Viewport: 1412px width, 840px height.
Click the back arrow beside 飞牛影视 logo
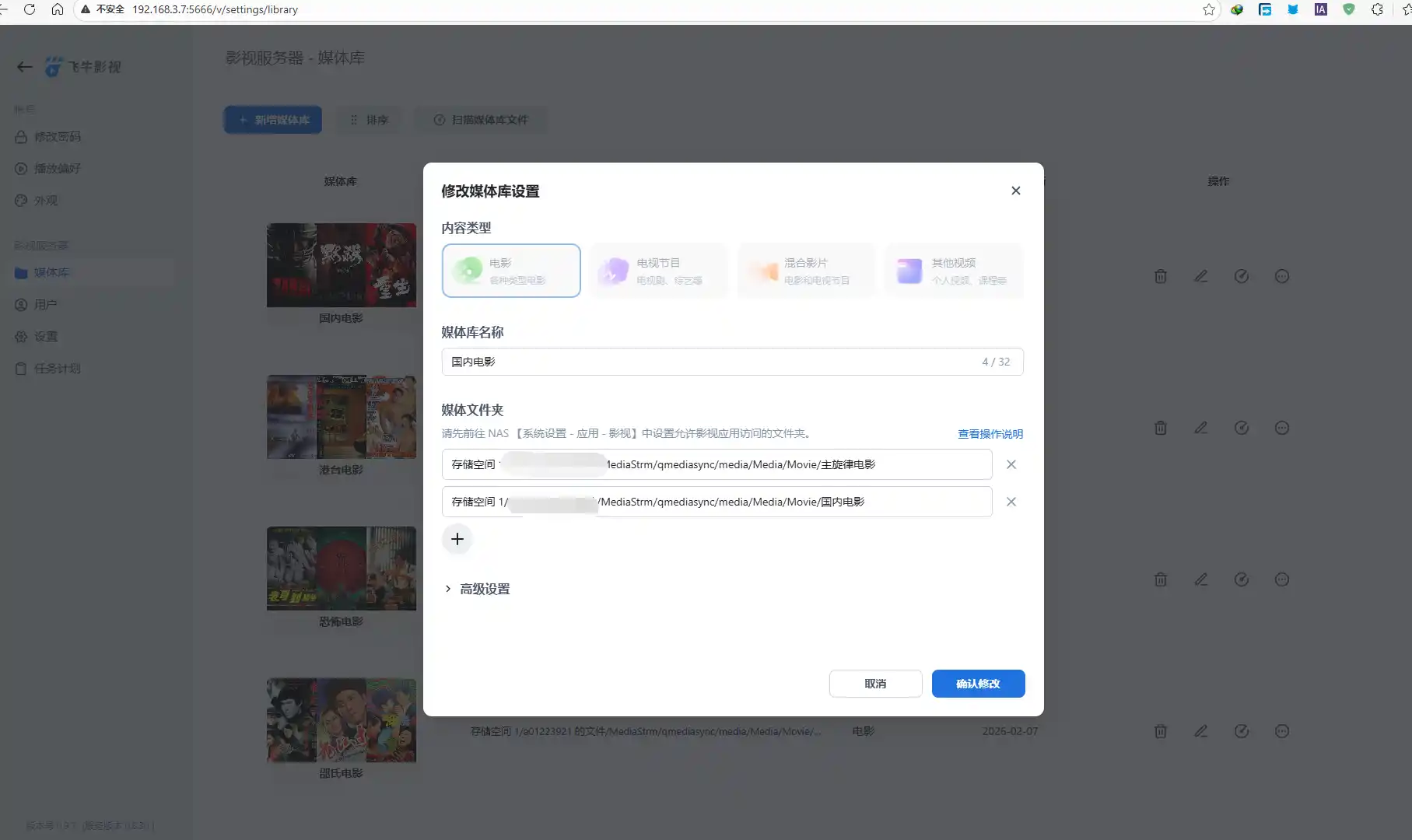point(24,67)
